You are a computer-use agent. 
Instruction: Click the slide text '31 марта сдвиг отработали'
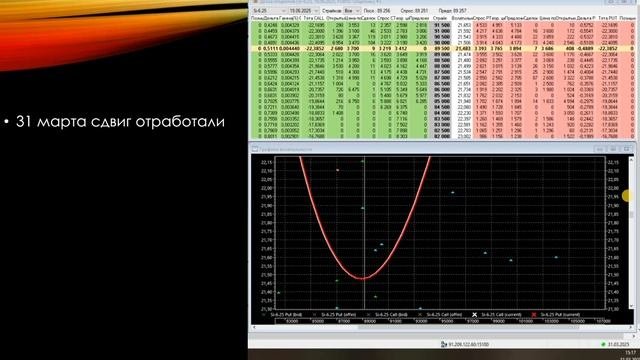coord(120,121)
